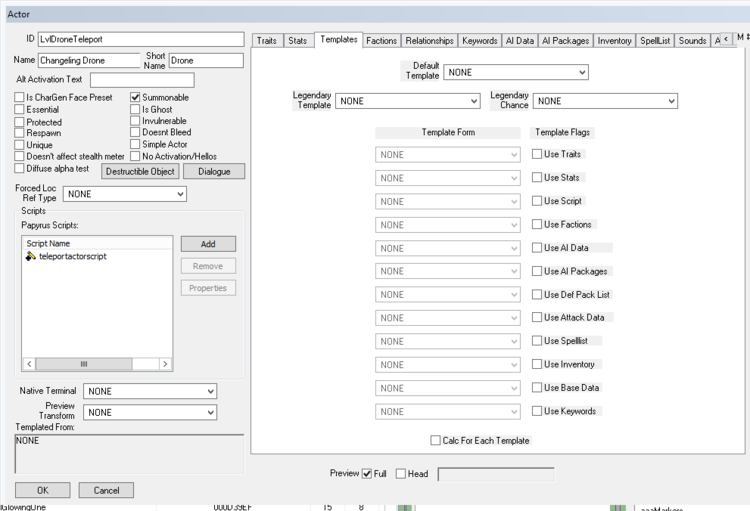Open the Default Template dropdown
The image size is (750, 511).
(516, 72)
